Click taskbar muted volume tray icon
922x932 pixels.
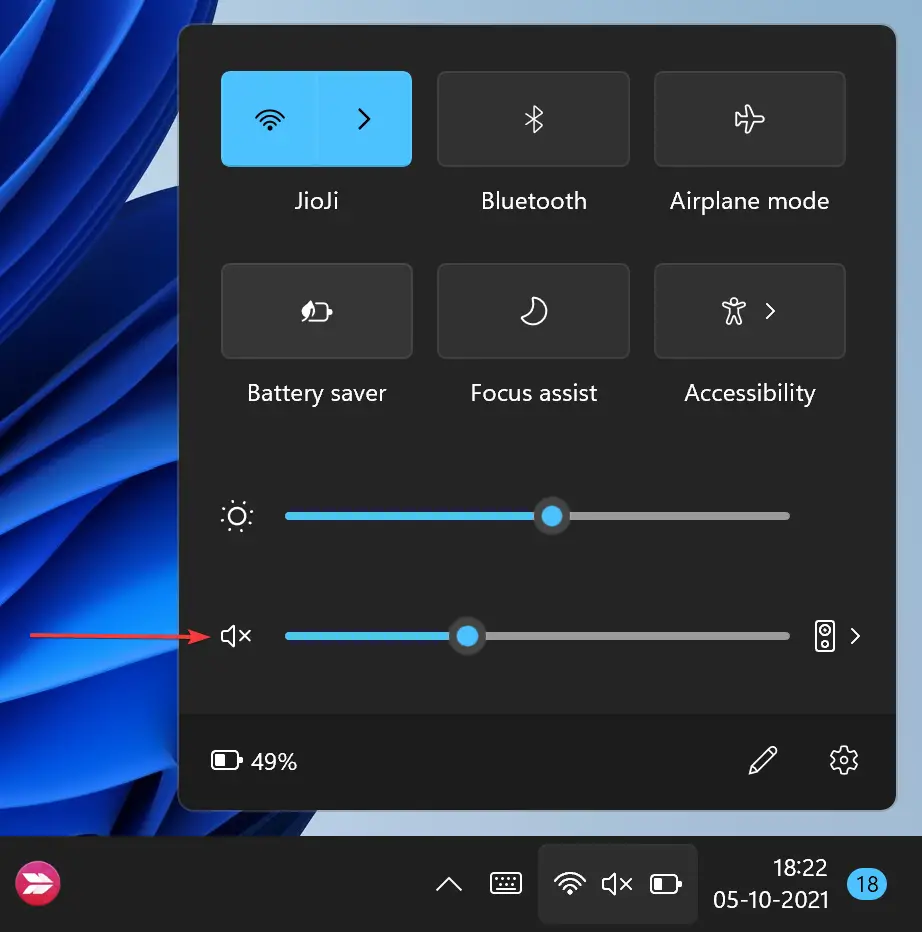pyautogui.click(x=616, y=884)
